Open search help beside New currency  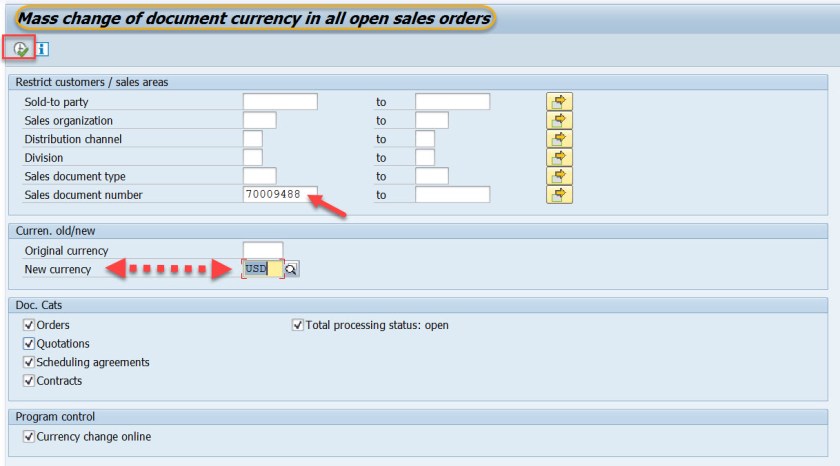point(291,269)
